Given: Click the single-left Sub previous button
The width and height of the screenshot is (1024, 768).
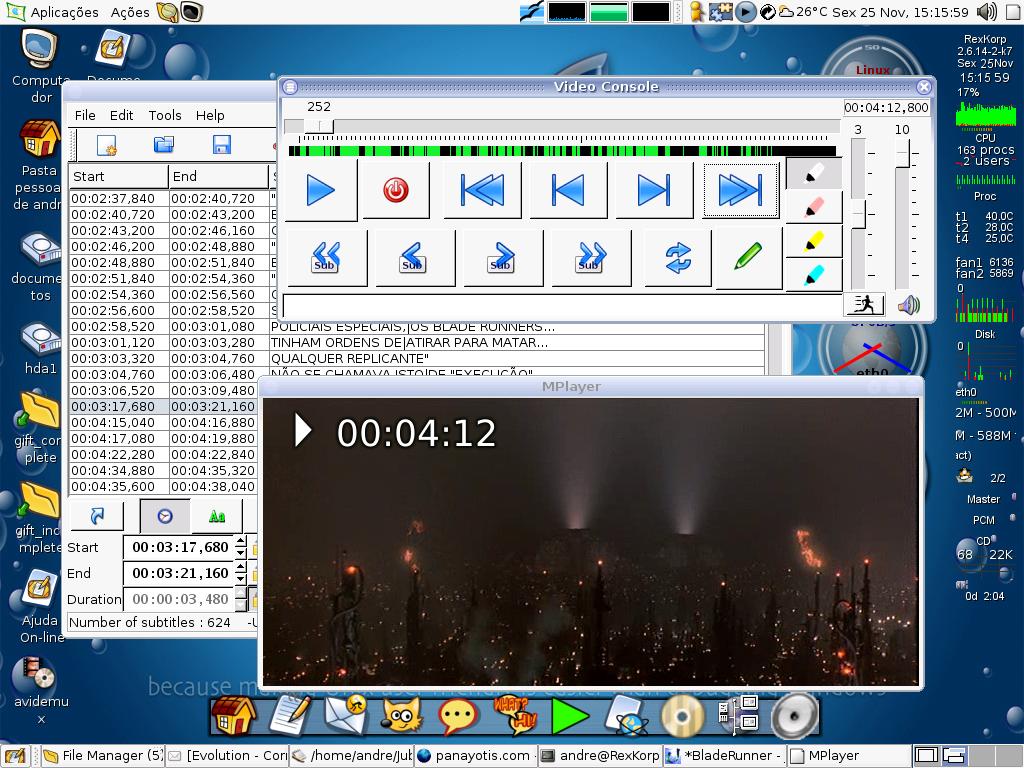Looking at the screenshot, I should (414, 257).
